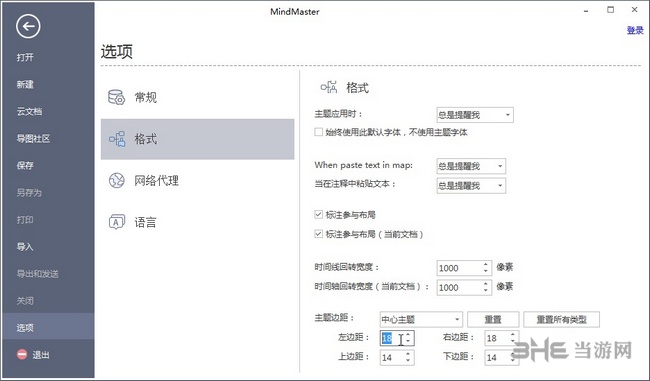Screen dimensions: 650x381
Task: Open the 语言 options category
Action: (x=197, y=222)
